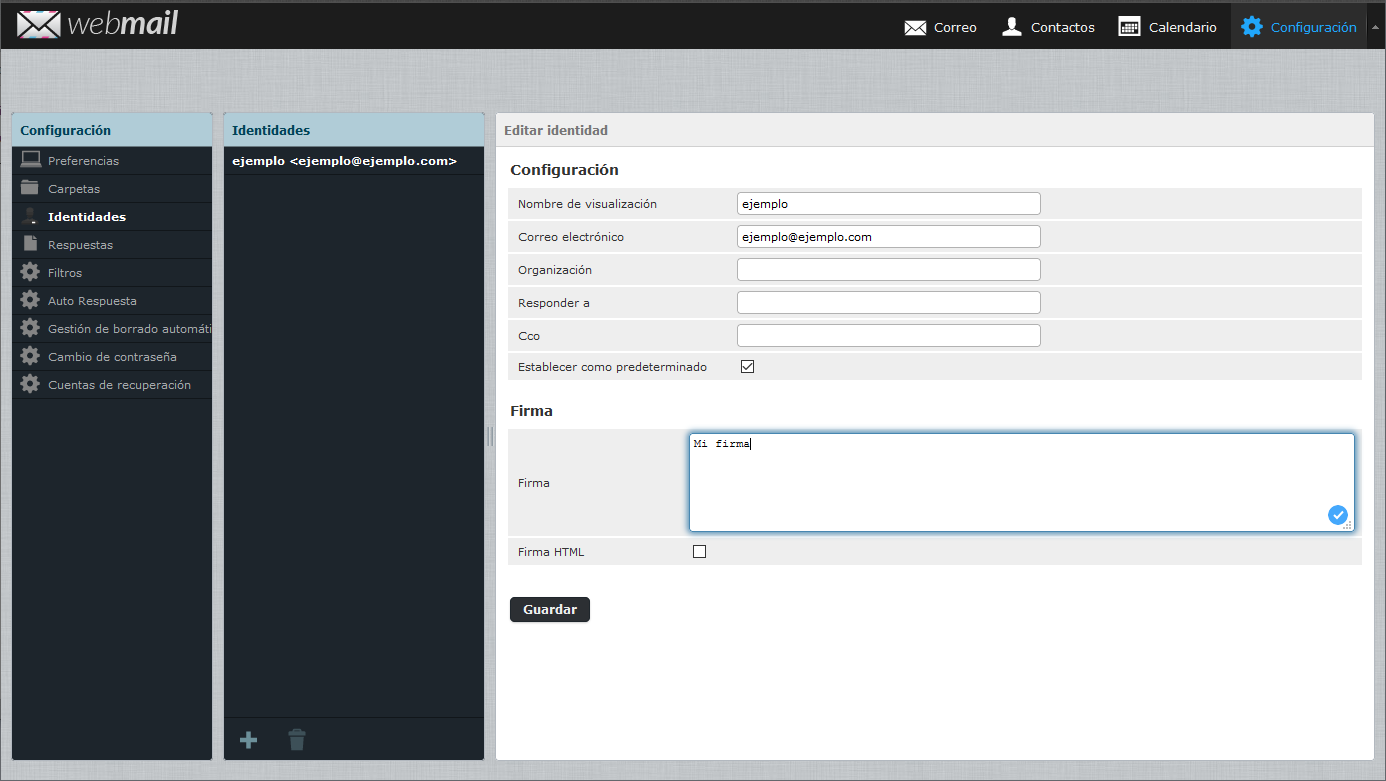Select the Identidades settings section

click(112, 217)
